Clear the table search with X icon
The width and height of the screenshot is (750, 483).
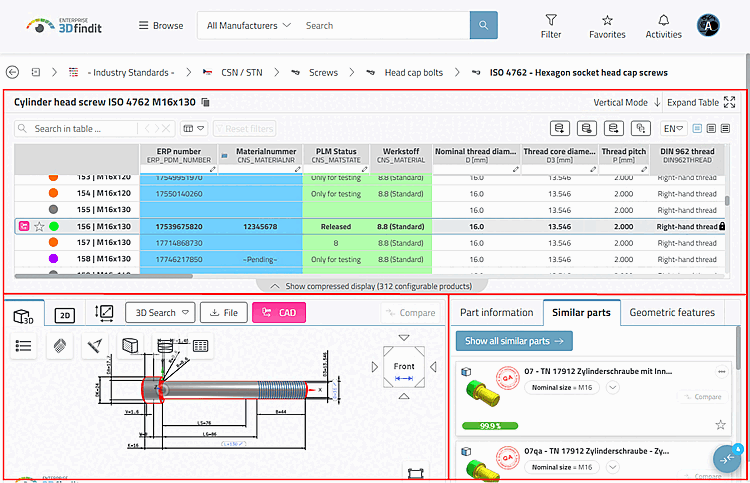(x=165, y=129)
